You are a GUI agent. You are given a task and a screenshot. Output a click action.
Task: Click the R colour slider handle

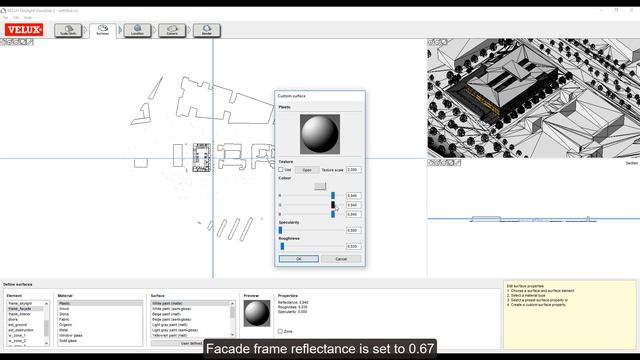[333, 196]
